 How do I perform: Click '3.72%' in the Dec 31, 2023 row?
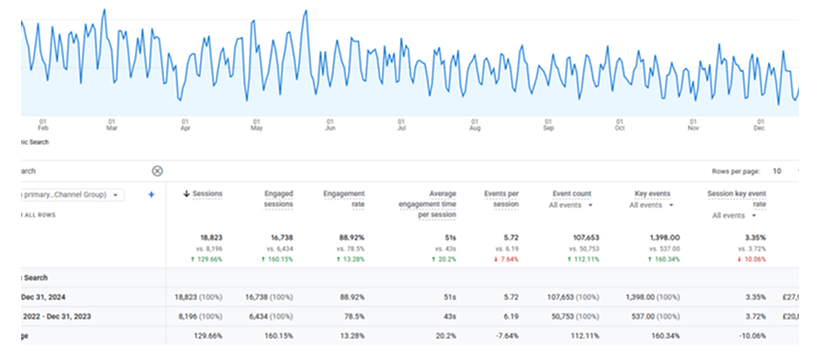click(x=757, y=317)
